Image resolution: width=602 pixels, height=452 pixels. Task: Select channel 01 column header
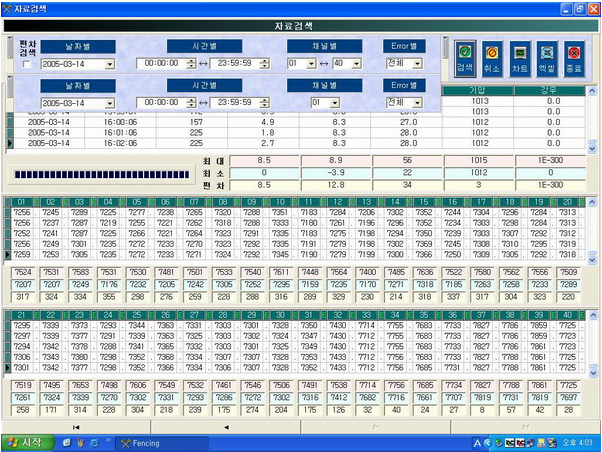[x=21, y=202]
